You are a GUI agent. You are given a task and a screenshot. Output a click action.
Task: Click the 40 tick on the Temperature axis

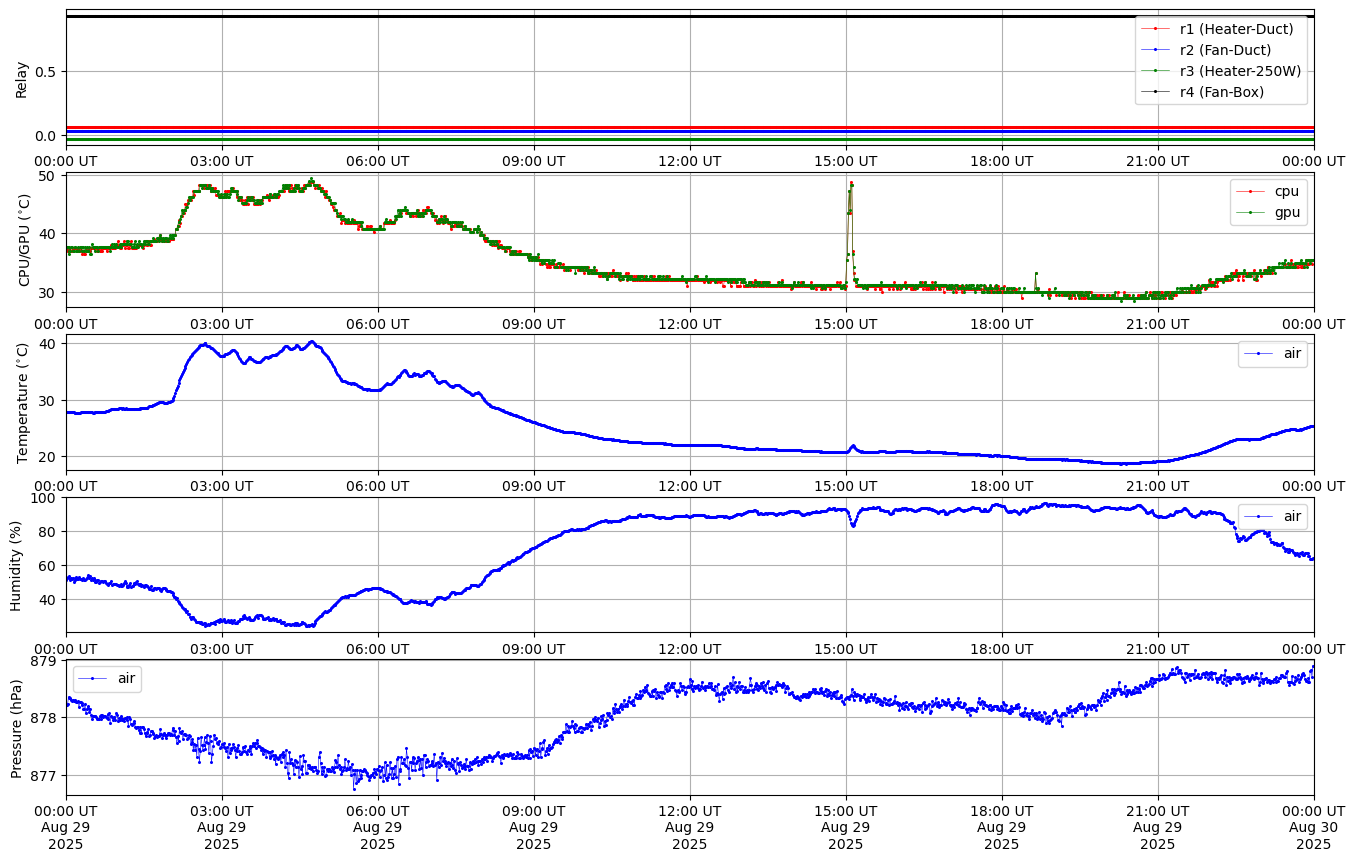click(49, 343)
